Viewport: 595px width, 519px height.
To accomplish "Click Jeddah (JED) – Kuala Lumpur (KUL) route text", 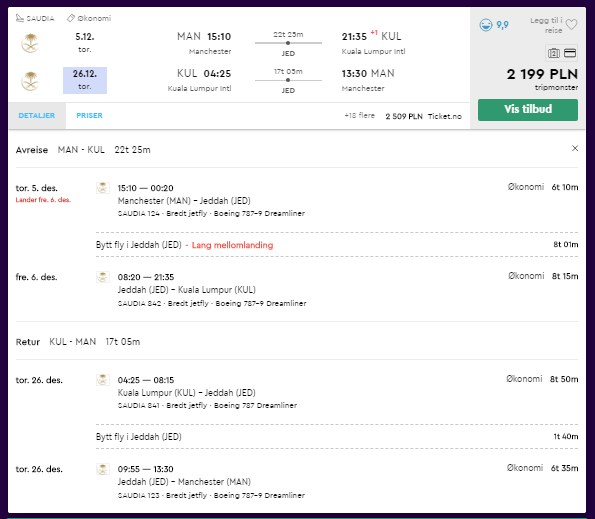I will click(x=187, y=290).
